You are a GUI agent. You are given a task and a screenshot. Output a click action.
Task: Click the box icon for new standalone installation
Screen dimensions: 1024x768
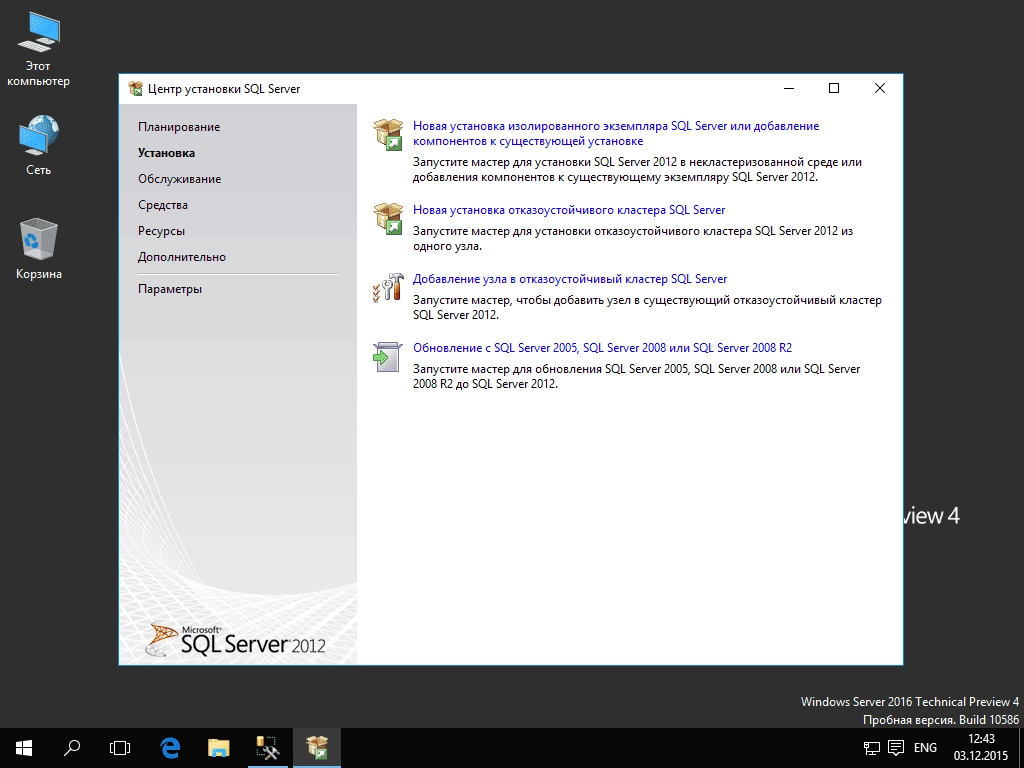point(388,135)
